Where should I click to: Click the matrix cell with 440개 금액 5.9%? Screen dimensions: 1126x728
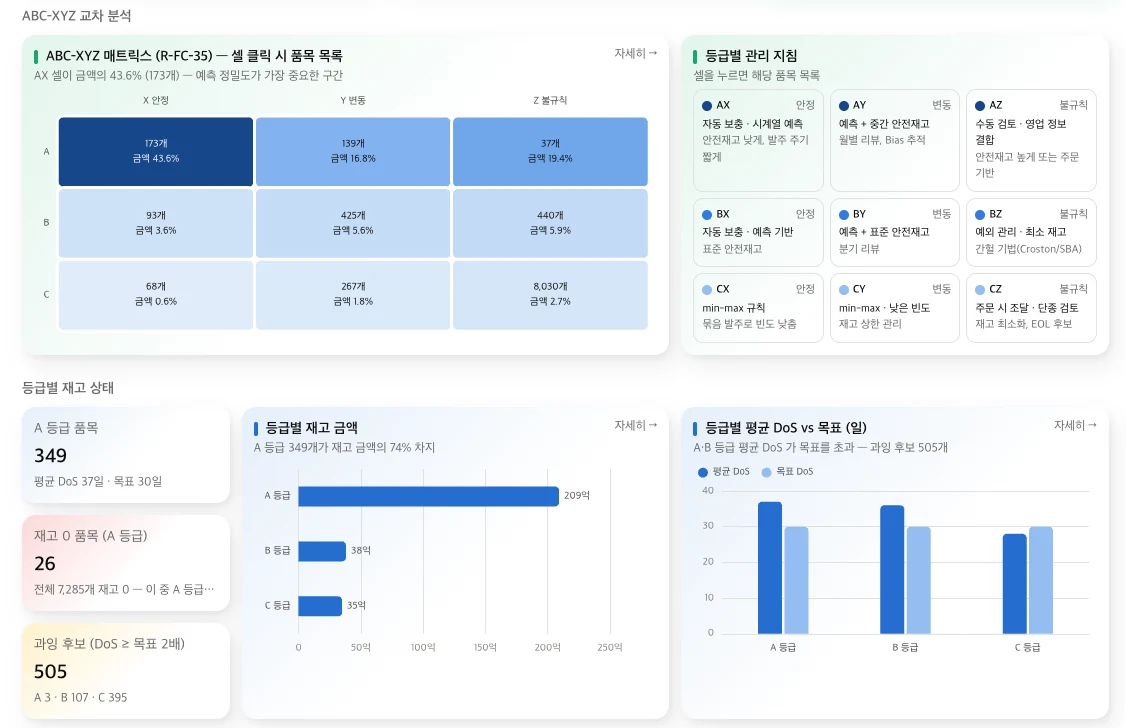pyautogui.click(x=550, y=223)
